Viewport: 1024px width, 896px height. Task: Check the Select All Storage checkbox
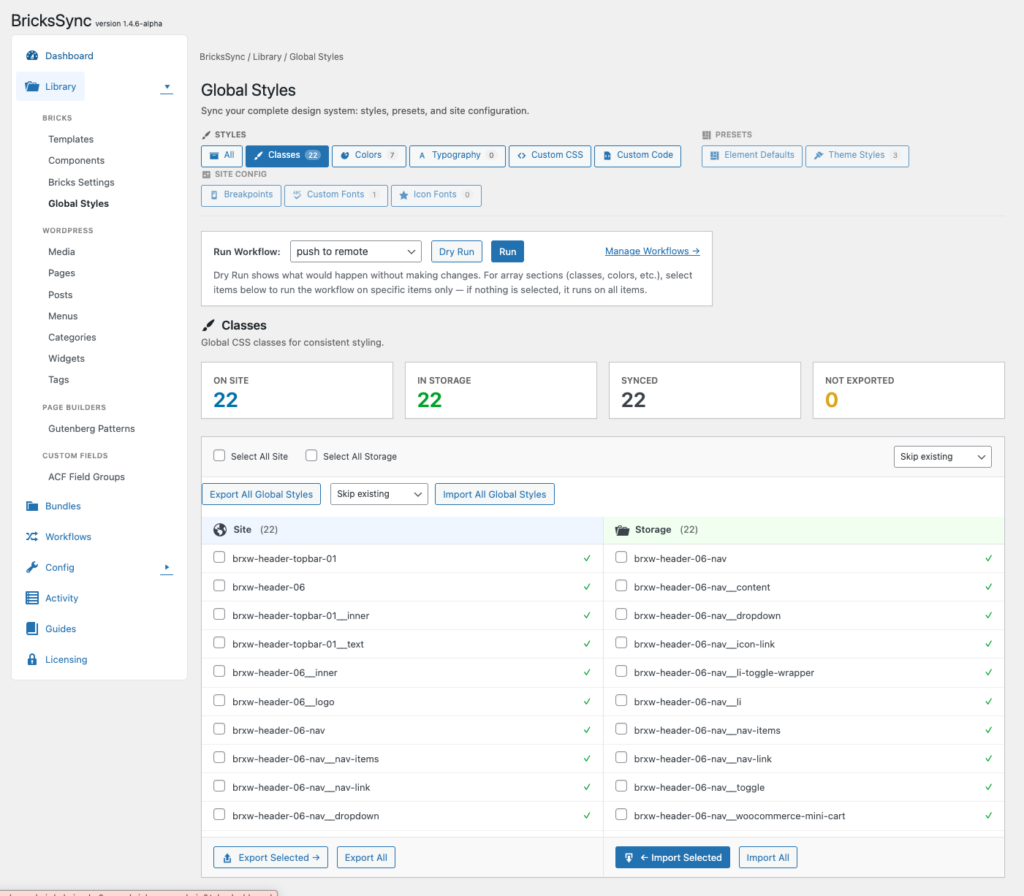tap(312, 456)
